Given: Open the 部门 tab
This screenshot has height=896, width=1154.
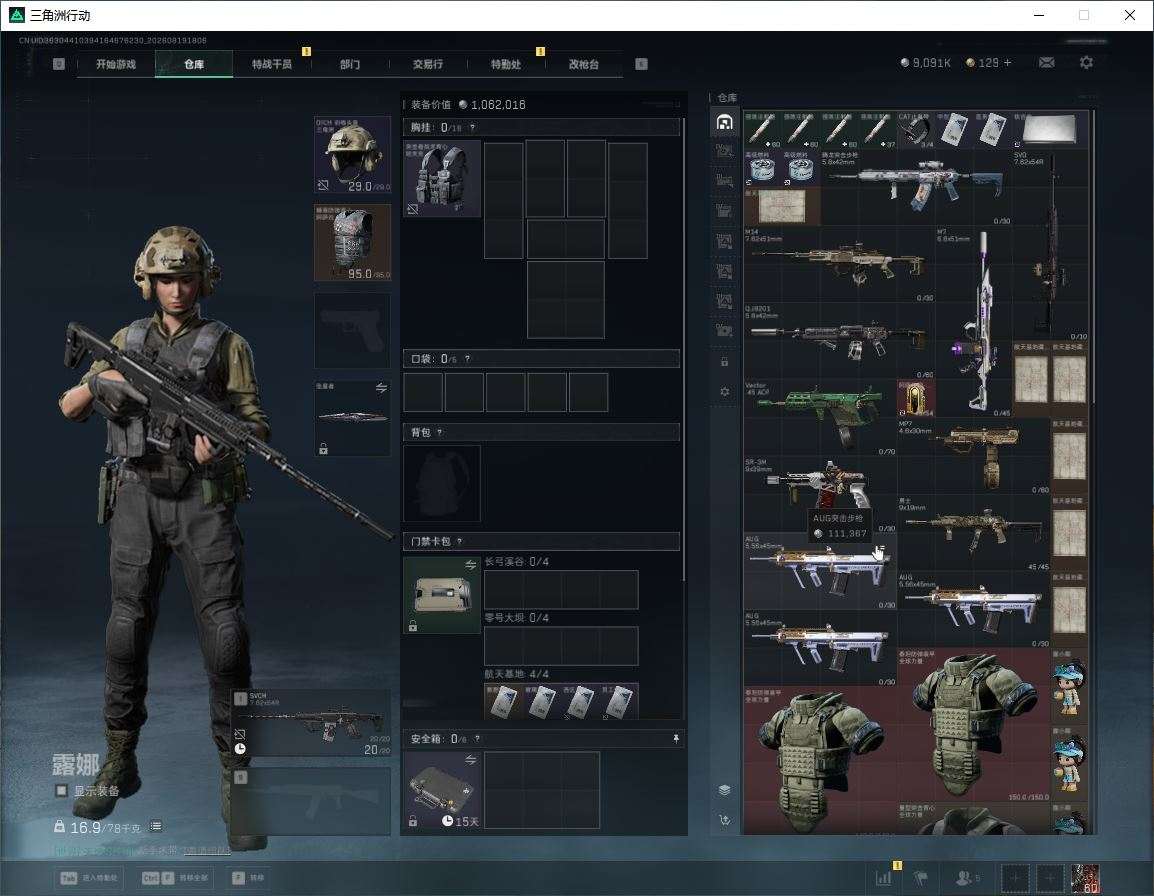Looking at the screenshot, I should point(350,64).
